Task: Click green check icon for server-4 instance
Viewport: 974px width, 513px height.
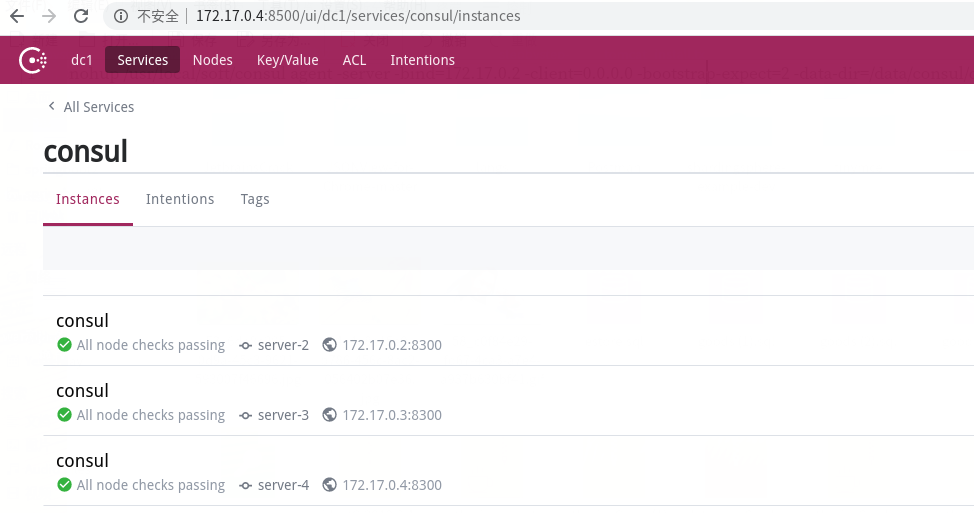Action: coord(64,484)
